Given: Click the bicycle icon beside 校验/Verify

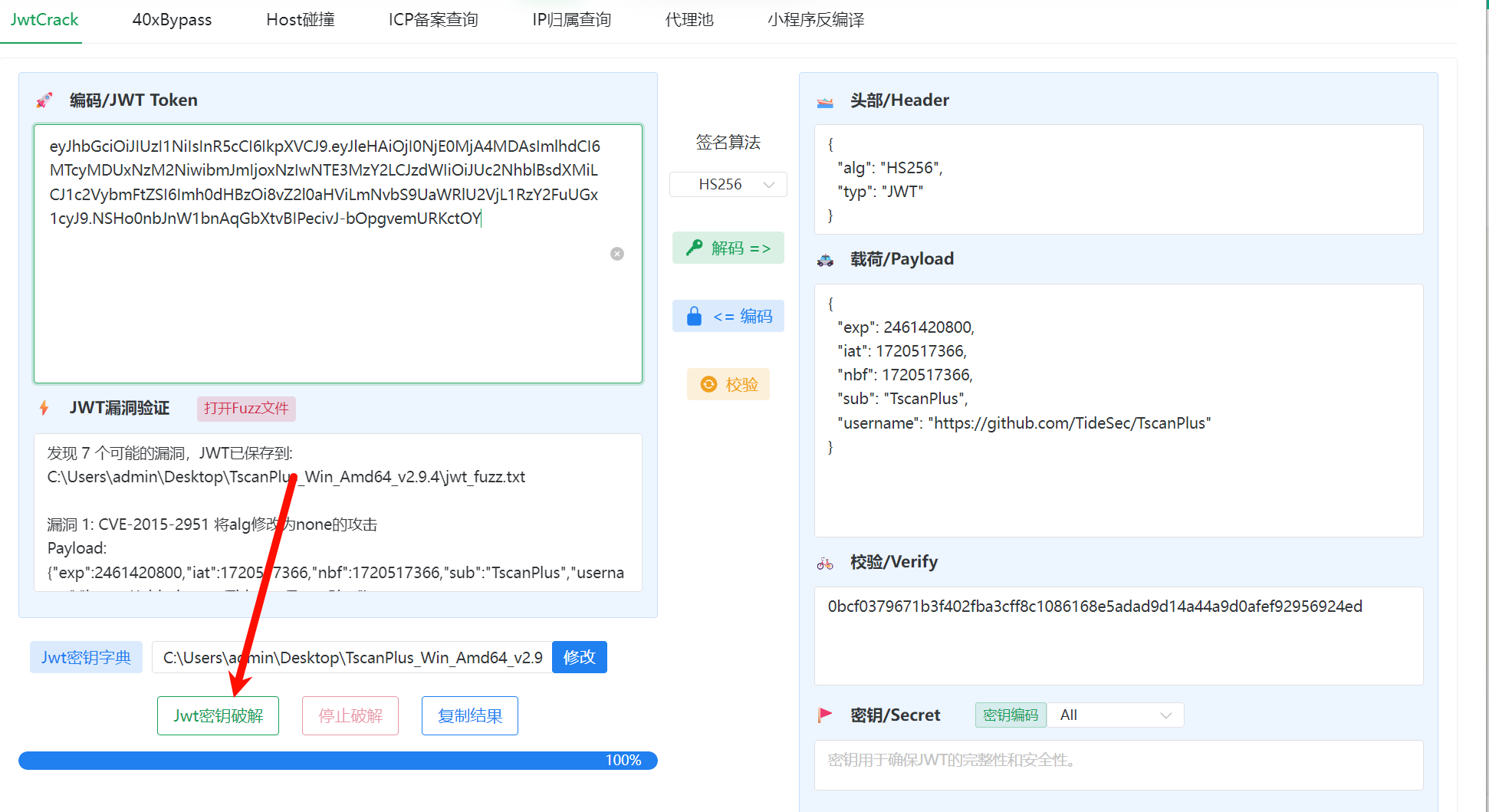Looking at the screenshot, I should click(x=825, y=563).
